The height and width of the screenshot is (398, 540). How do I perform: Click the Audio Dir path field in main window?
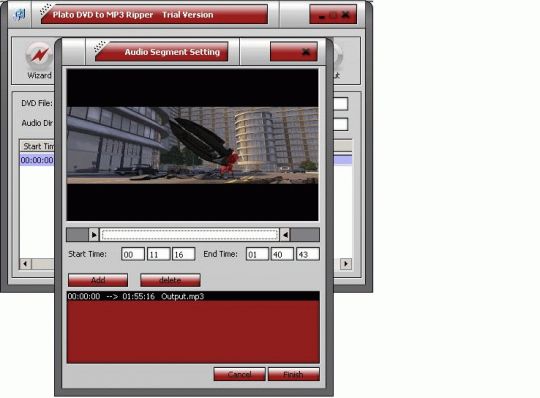click(x=341, y=124)
